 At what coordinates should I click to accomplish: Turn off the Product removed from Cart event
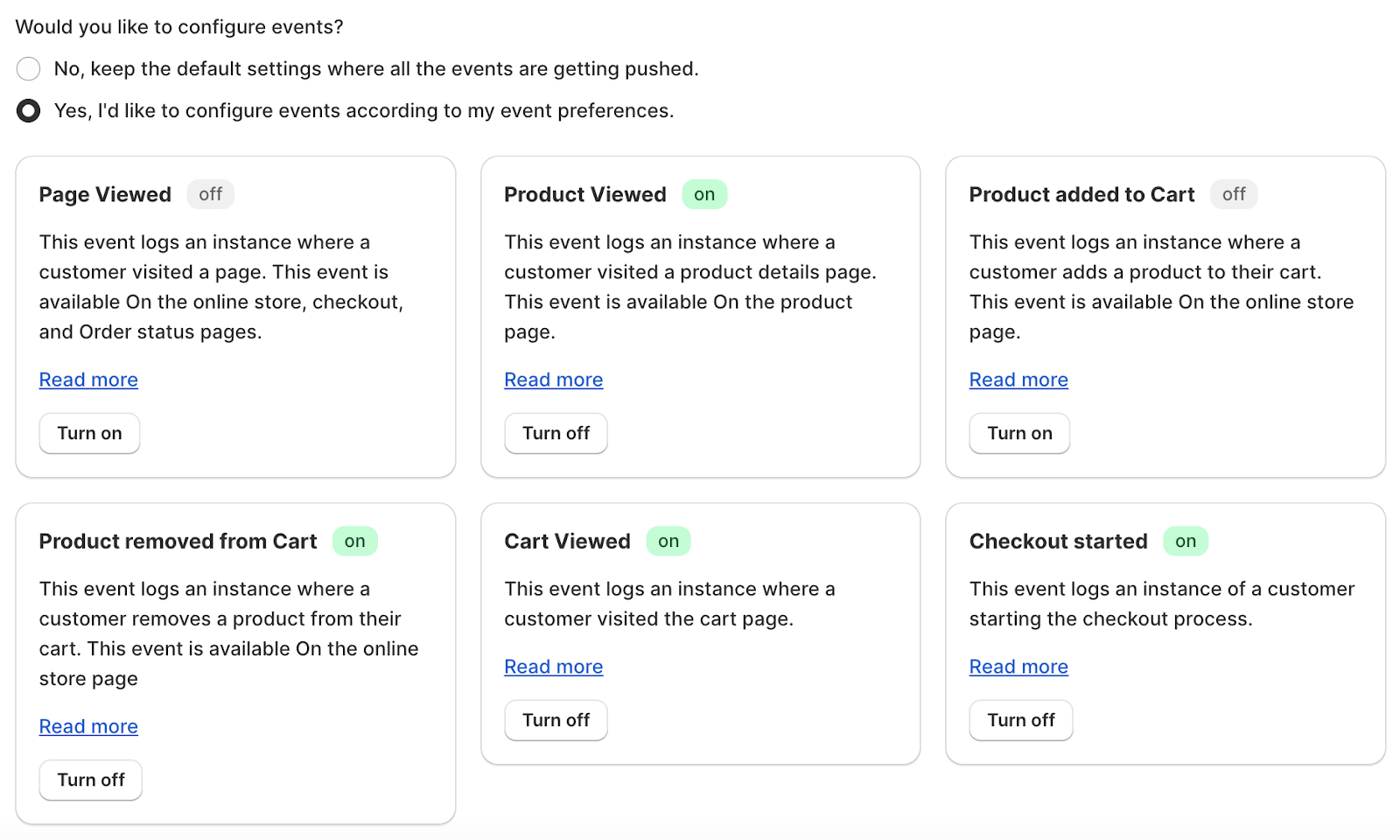click(91, 780)
